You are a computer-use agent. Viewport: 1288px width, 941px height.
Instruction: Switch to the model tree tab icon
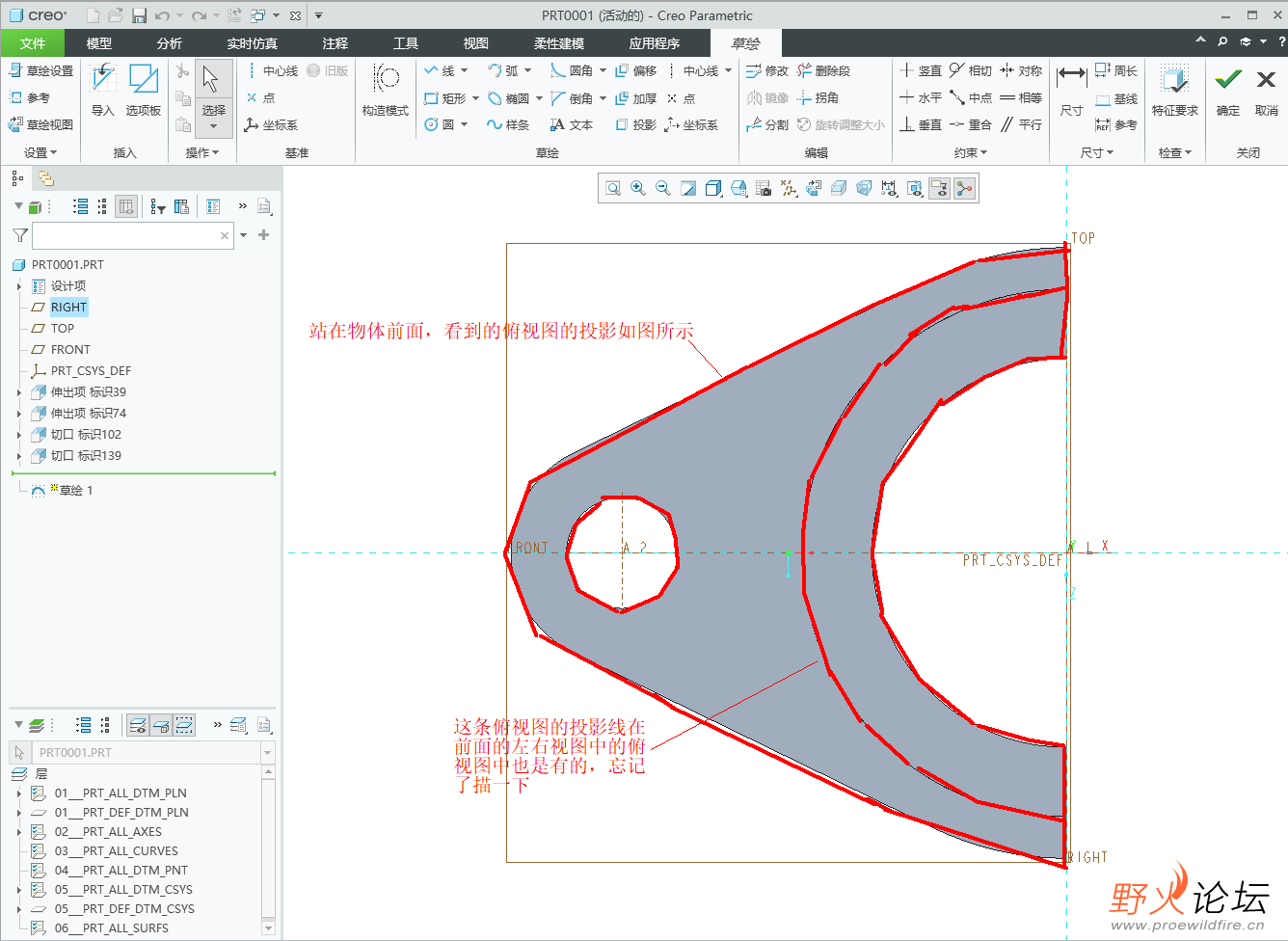tap(17, 178)
